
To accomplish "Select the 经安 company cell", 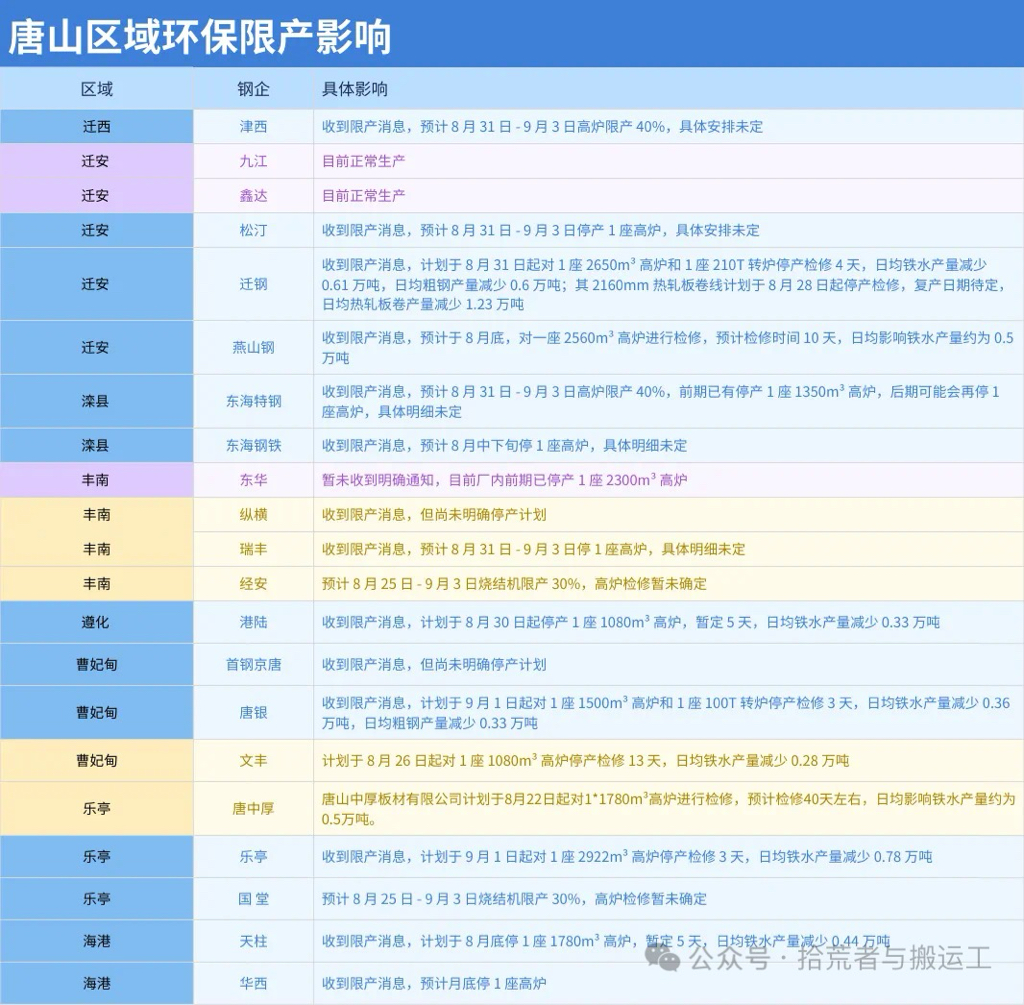I will point(253,584).
